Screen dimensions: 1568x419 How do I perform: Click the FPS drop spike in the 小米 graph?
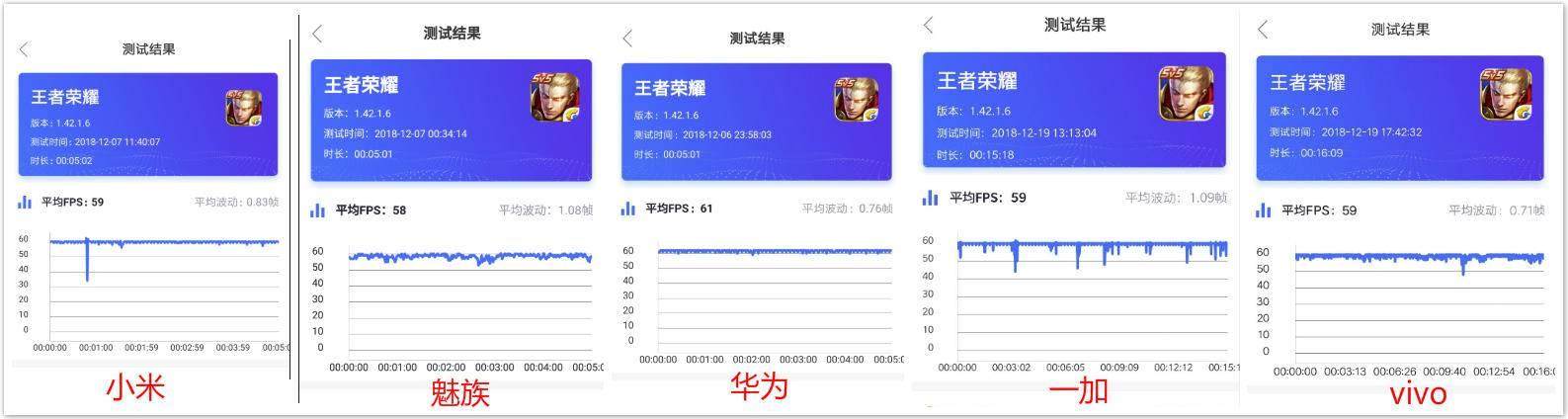click(87, 262)
